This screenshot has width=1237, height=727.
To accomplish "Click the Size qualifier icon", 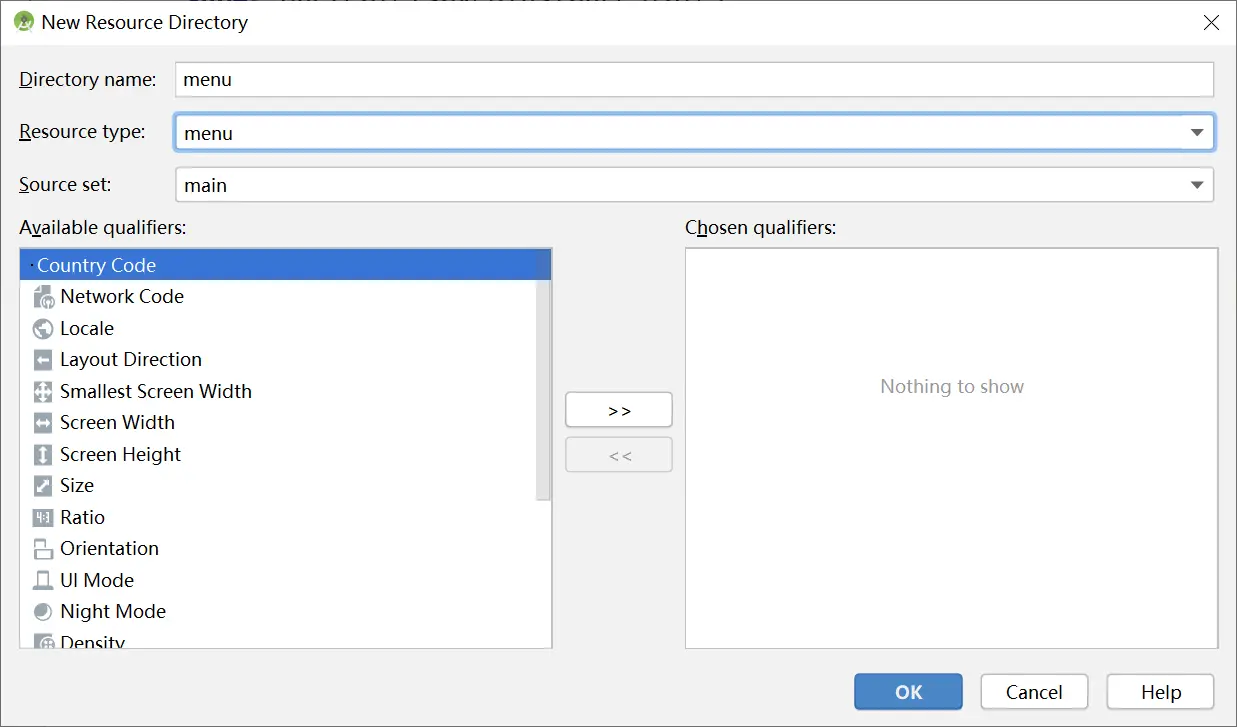I will coord(43,486).
